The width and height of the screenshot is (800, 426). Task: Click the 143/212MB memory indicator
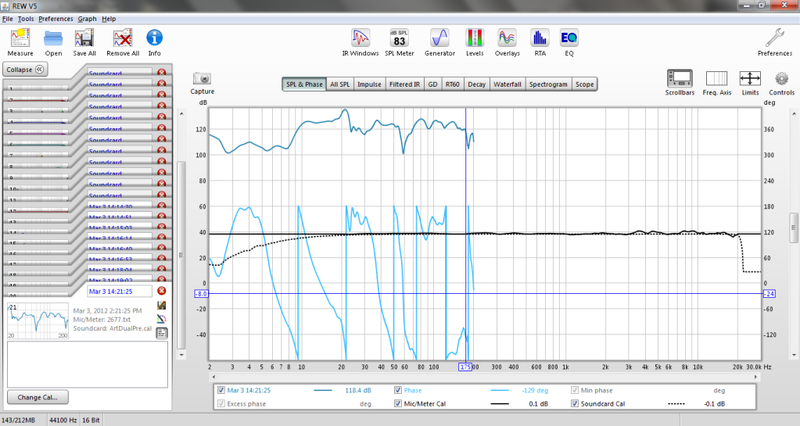click(19, 420)
